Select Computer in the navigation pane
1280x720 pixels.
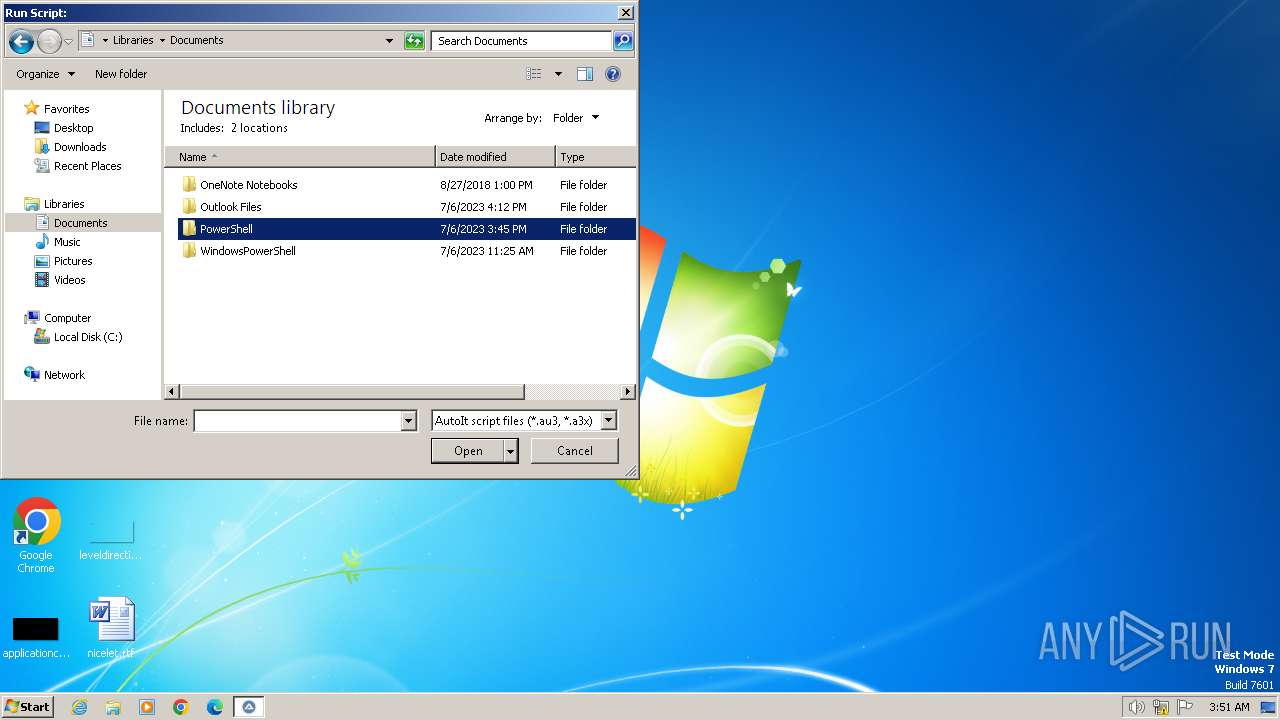click(x=67, y=318)
